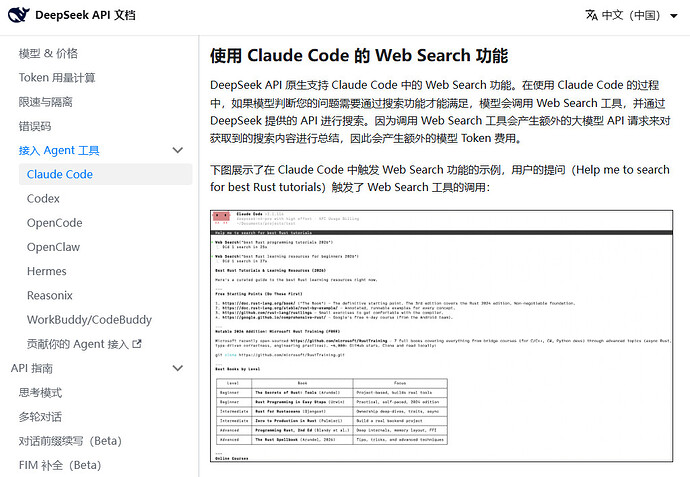Click the DeepSeek whale logo icon

(x=19, y=15)
